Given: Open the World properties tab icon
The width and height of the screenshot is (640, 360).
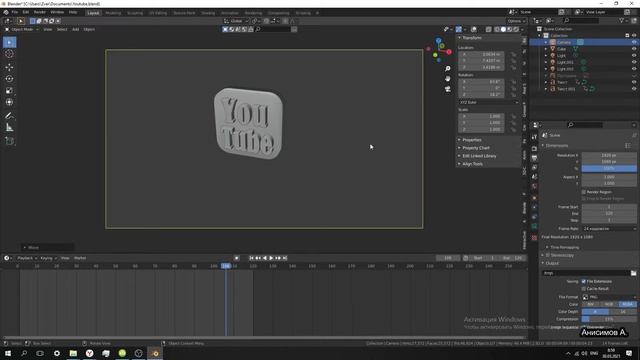Looking at the screenshot, I should tap(534, 187).
